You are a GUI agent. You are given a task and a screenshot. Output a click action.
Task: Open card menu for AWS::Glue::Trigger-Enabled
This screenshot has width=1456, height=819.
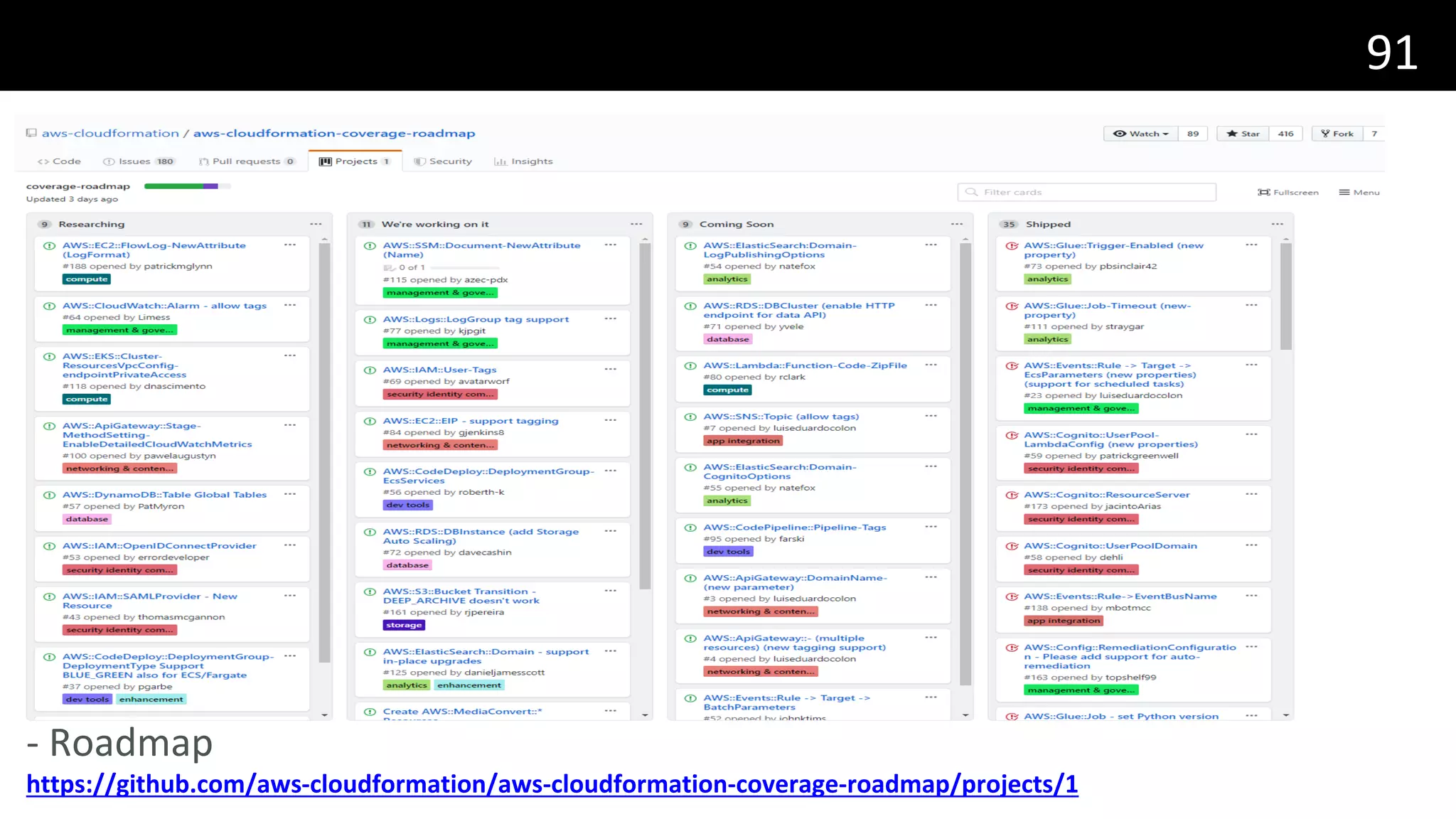[x=1252, y=245]
